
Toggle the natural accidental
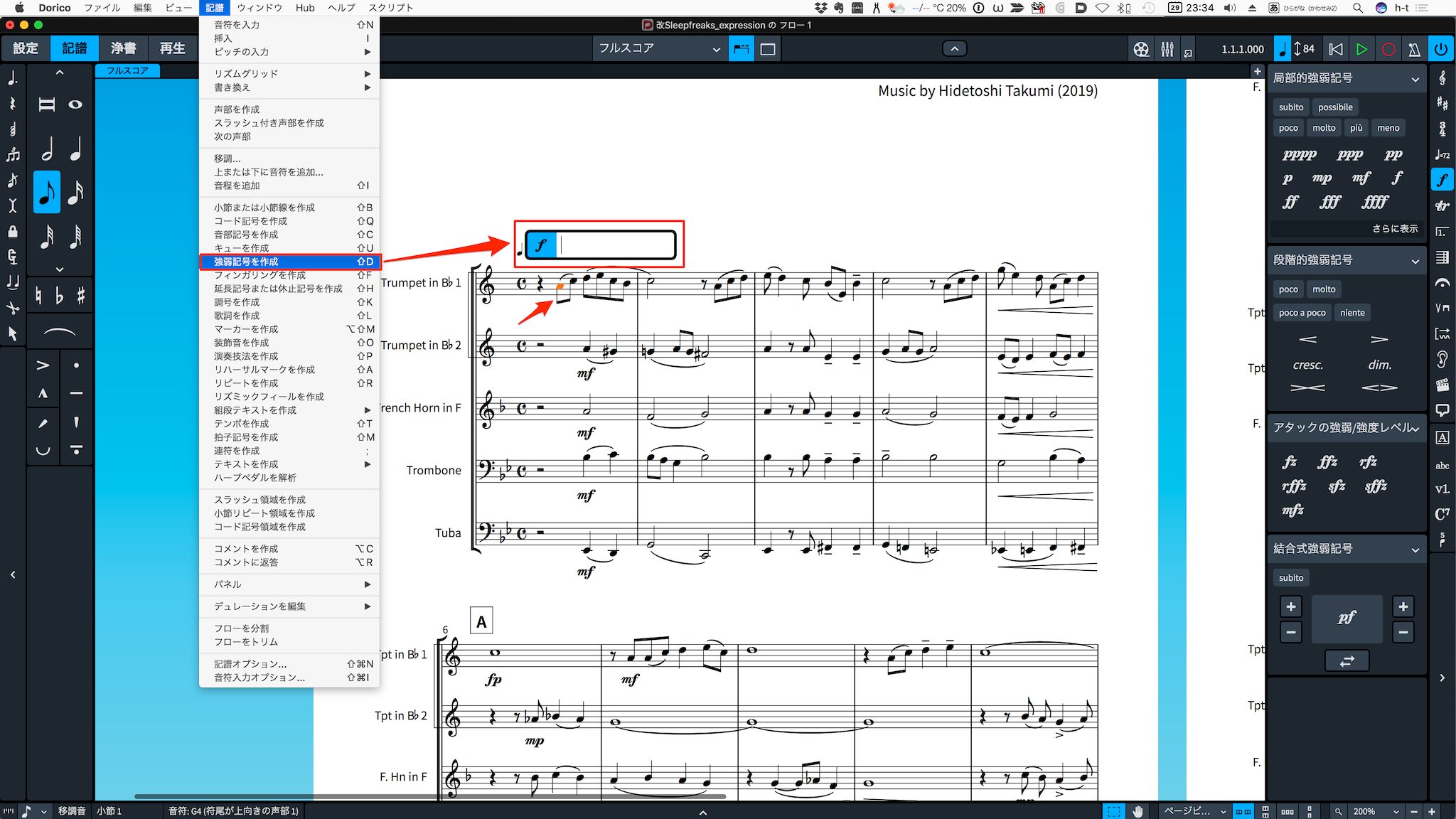click(x=40, y=295)
